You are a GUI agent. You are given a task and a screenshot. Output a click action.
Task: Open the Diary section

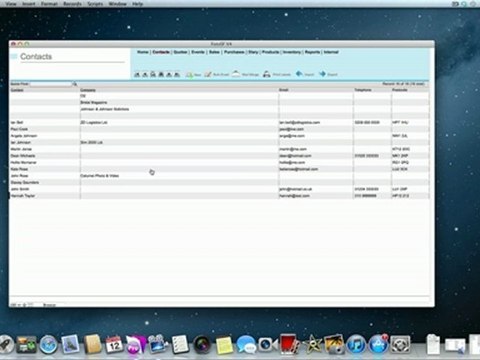[x=253, y=52]
